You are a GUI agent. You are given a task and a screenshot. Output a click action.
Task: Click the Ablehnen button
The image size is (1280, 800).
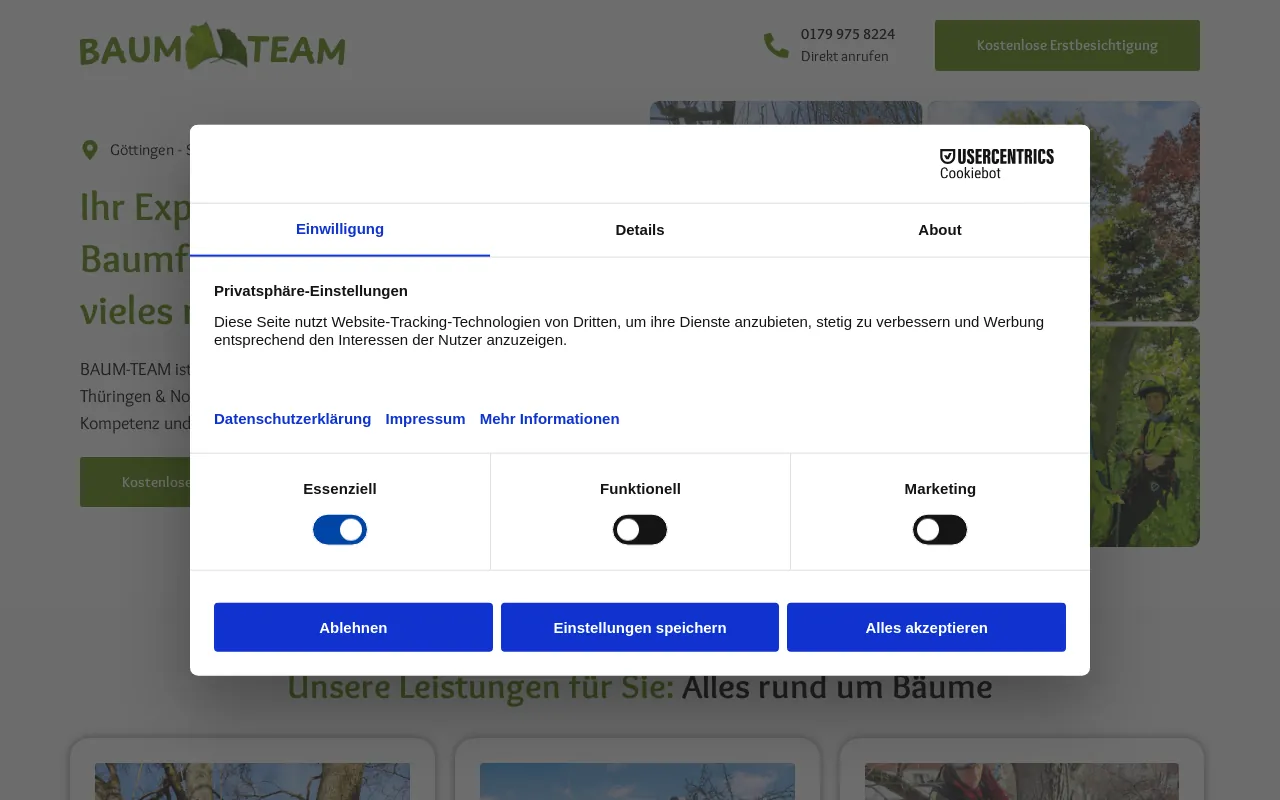[x=353, y=627]
